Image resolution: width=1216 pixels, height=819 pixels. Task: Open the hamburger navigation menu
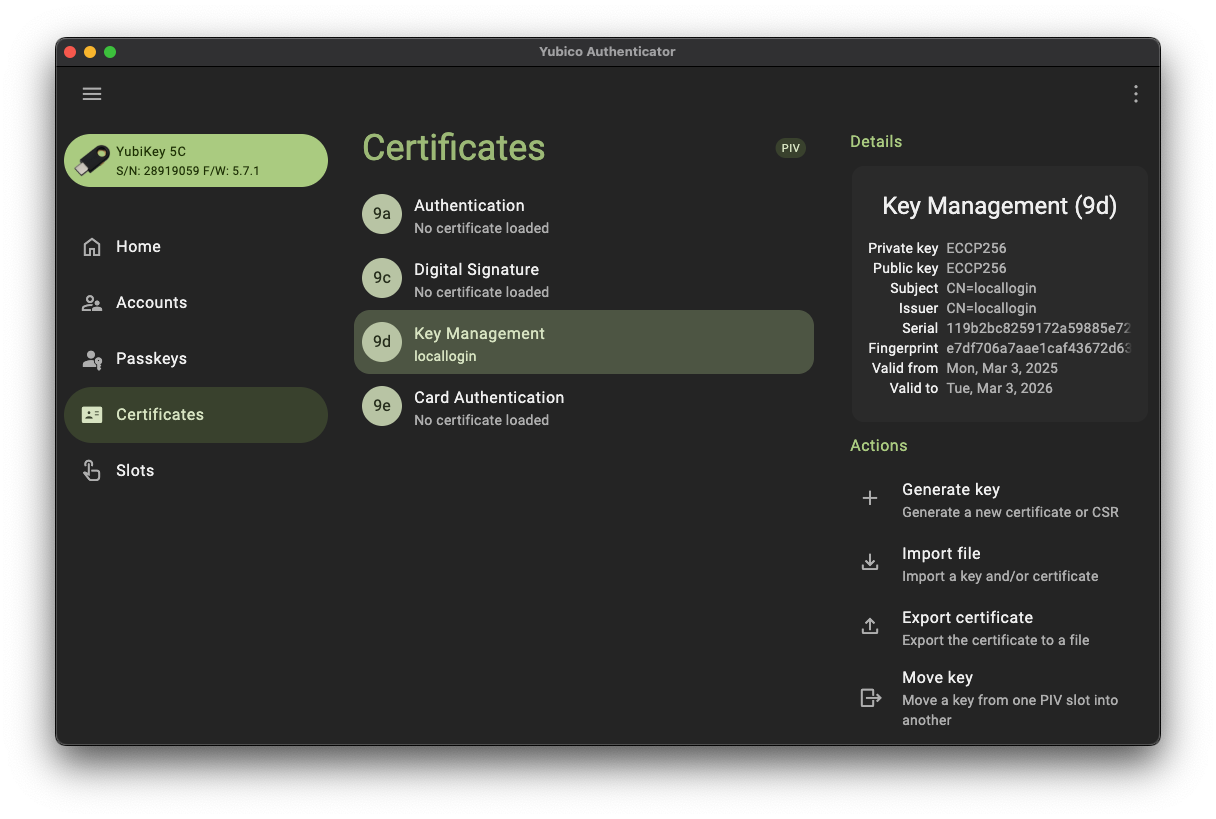[x=92, y=94]
